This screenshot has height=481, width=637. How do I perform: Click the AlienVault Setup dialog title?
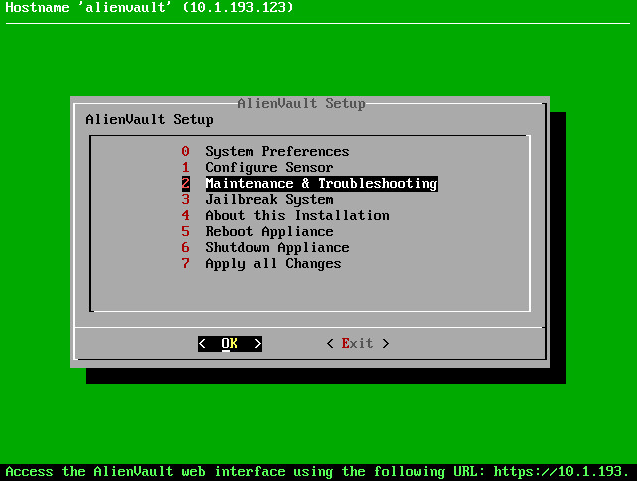pos(301,104)
